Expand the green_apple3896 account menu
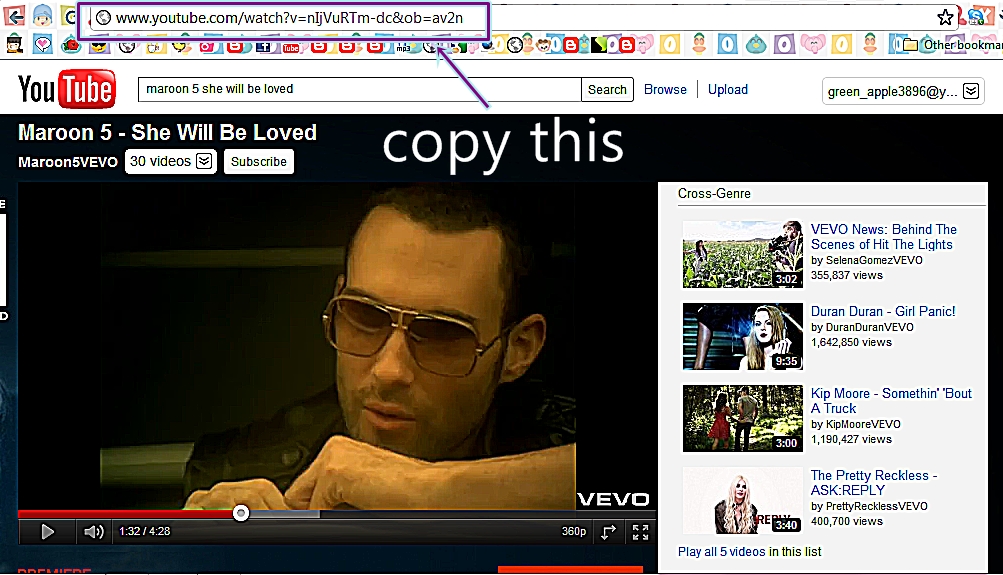1003x575 pixels. pyautogui.click(x=903, y=91)
